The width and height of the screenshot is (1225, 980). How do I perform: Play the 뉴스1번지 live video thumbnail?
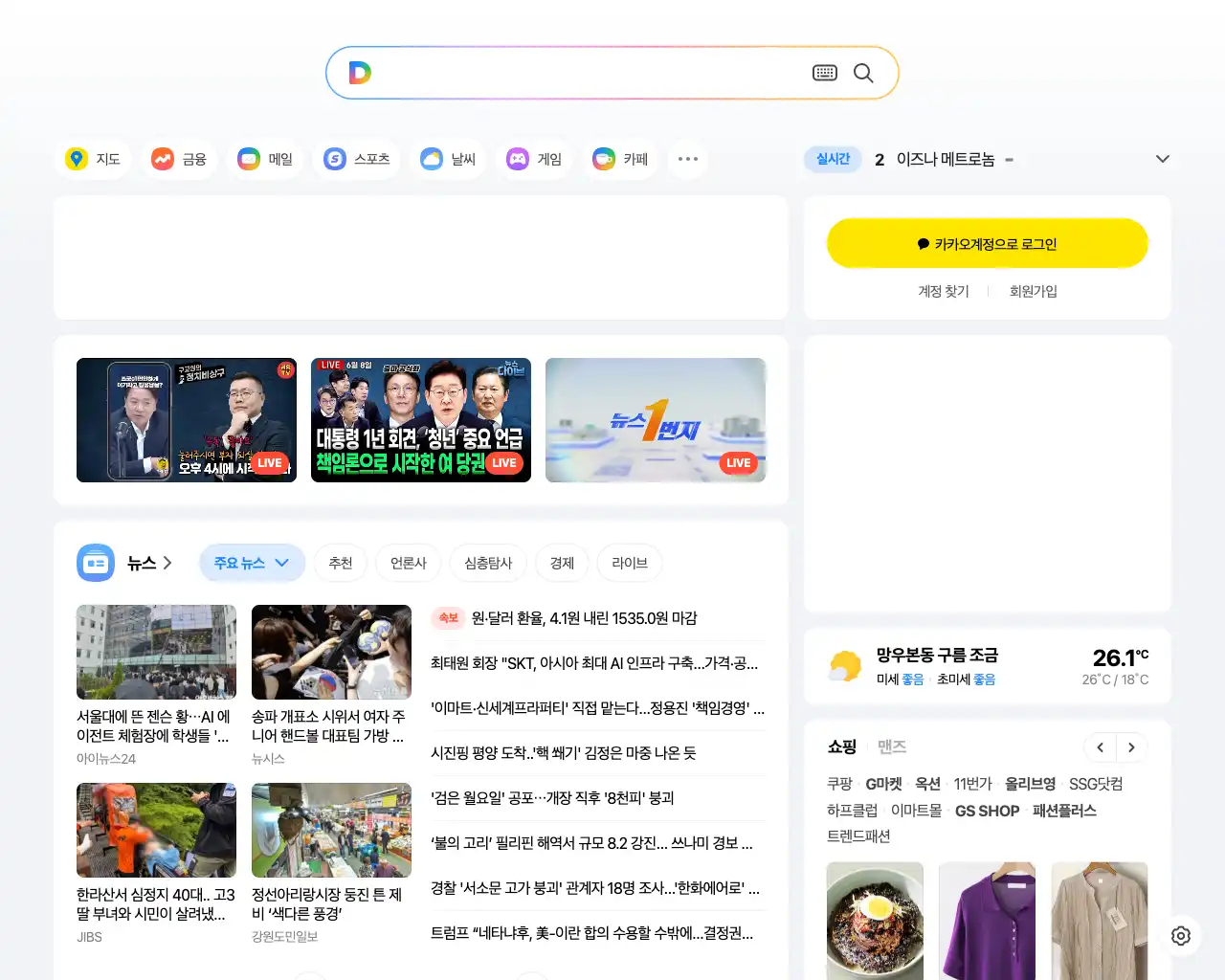point(656,420)
